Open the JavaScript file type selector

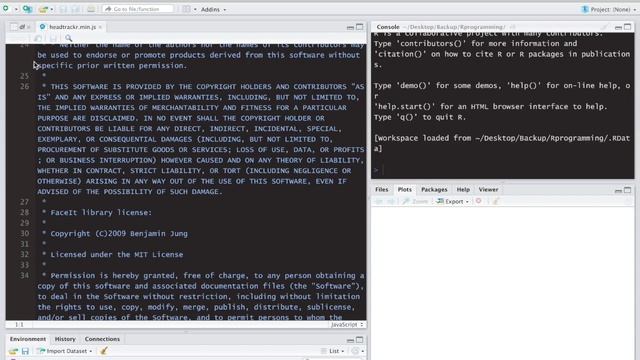tap(347, 324)
